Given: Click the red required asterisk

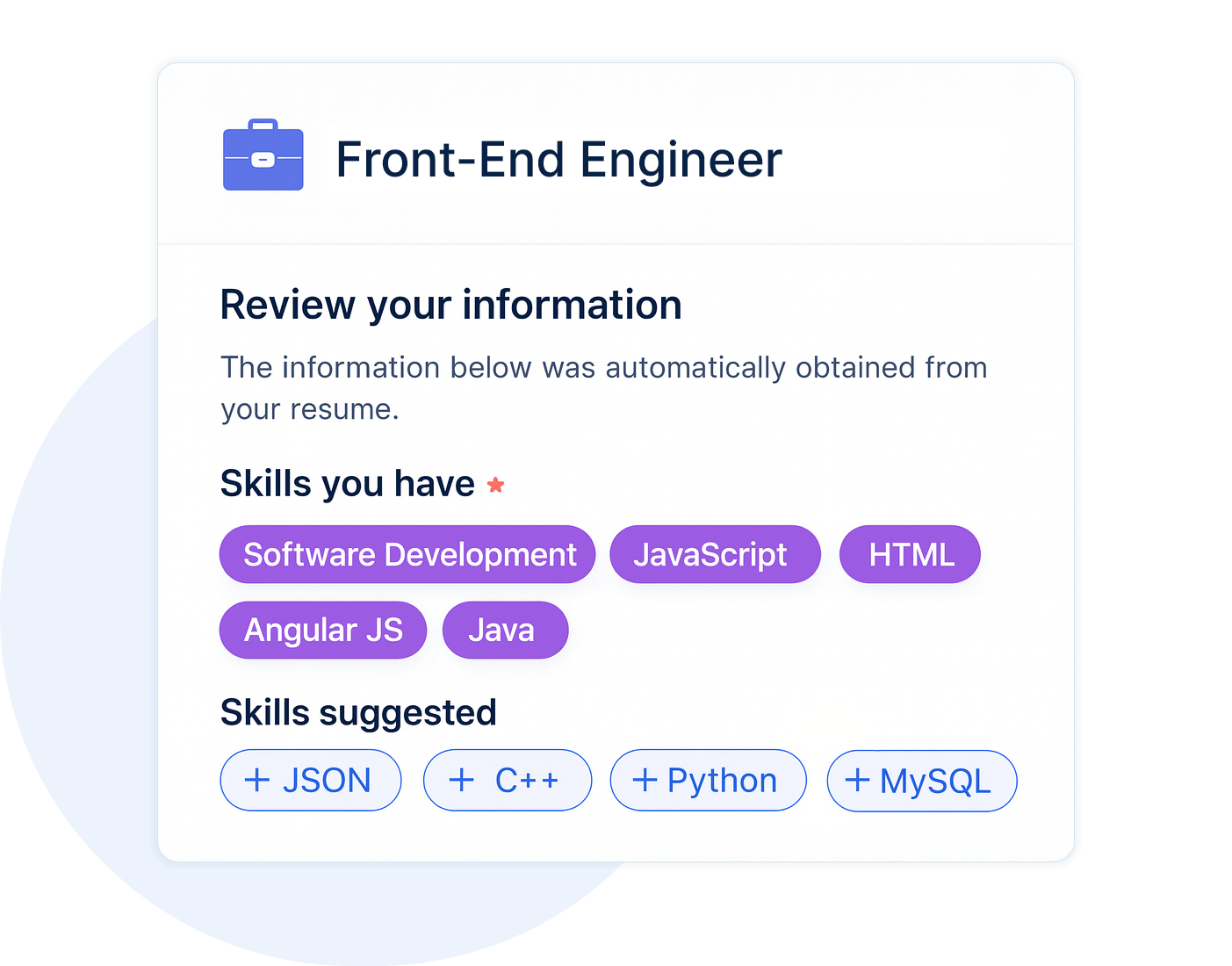Looking at the screenshot, I should pos(496,485).
